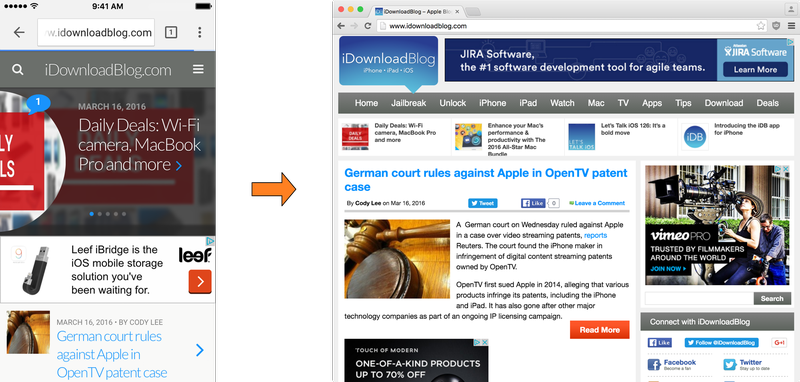
Task: Select the first carousel dot on mobile slider
Action: [x=91, y=214]
